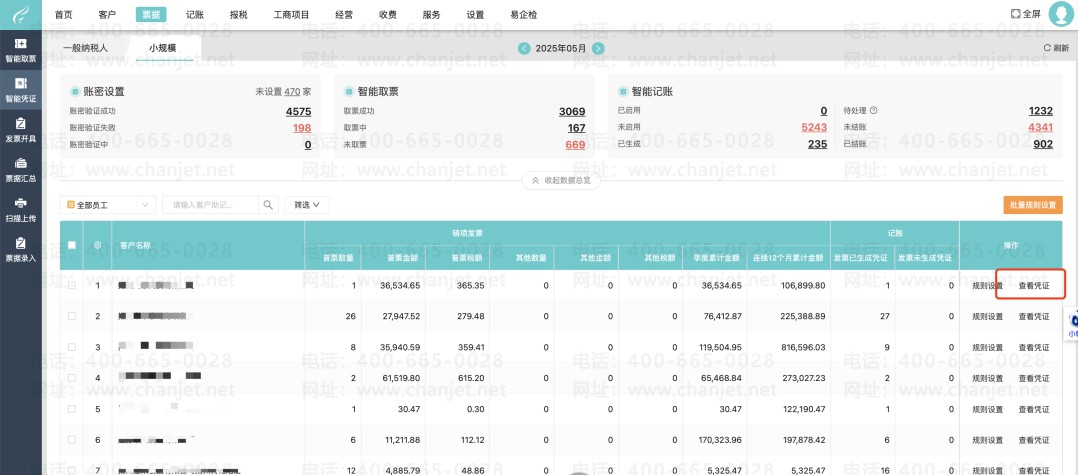This screenshot has height=475, width=1078.
Task: Tick the checkbox for row 5
Action: 72,409
